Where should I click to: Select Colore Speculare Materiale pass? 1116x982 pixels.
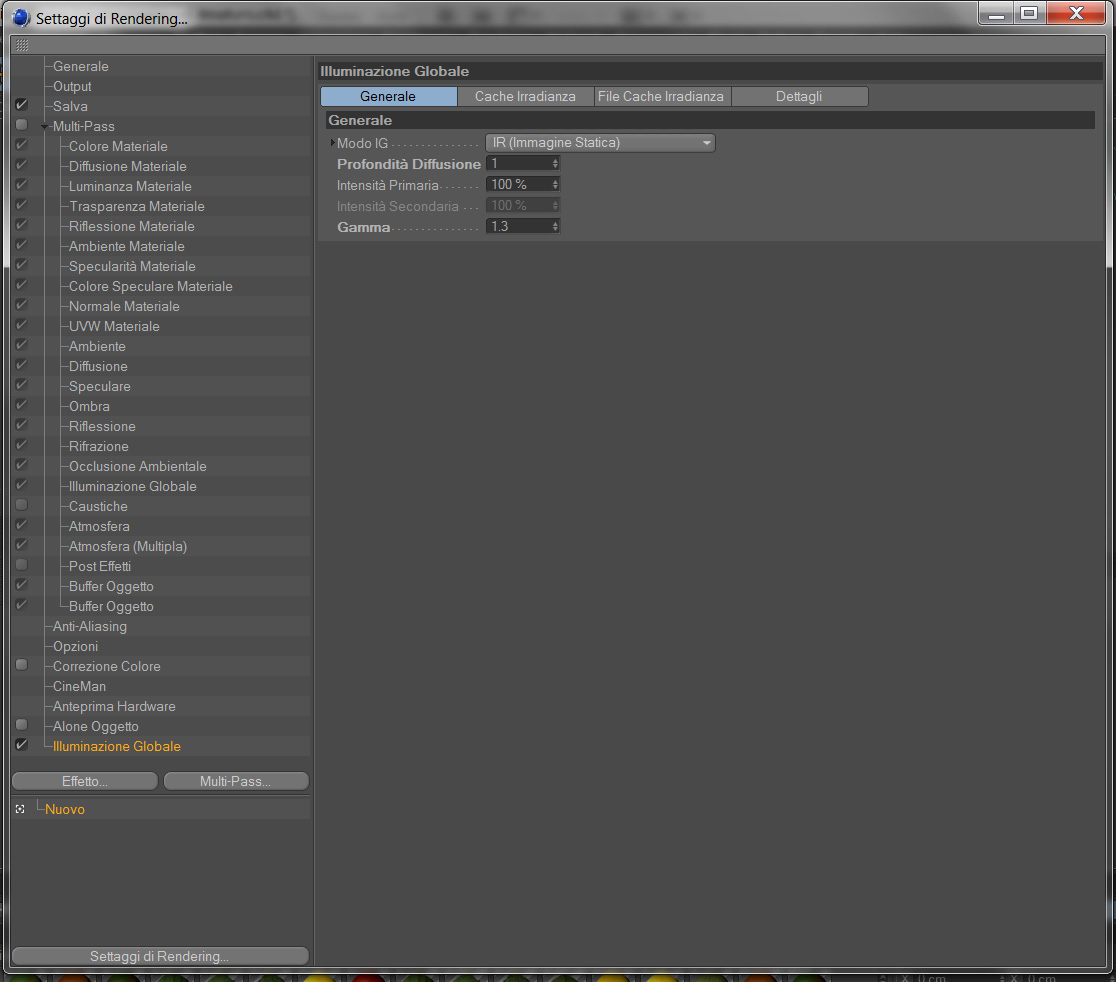[150, 286]
